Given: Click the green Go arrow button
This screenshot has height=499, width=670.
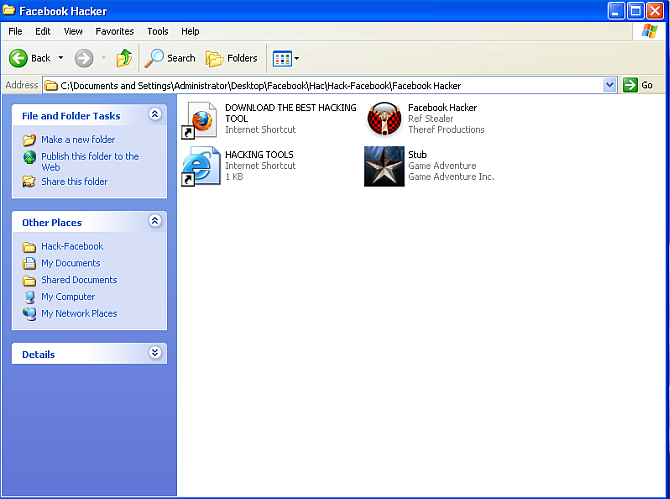Looking at the screenshot, I should [x=630, y=85].
